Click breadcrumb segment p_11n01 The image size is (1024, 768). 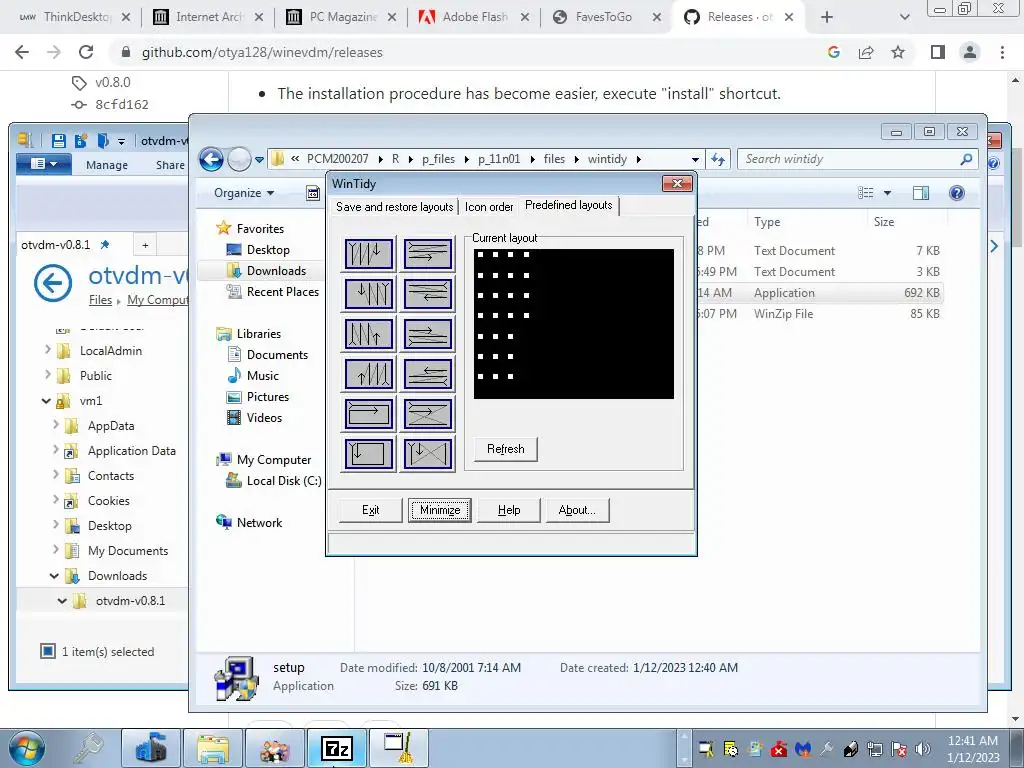(x=499, y=159)
